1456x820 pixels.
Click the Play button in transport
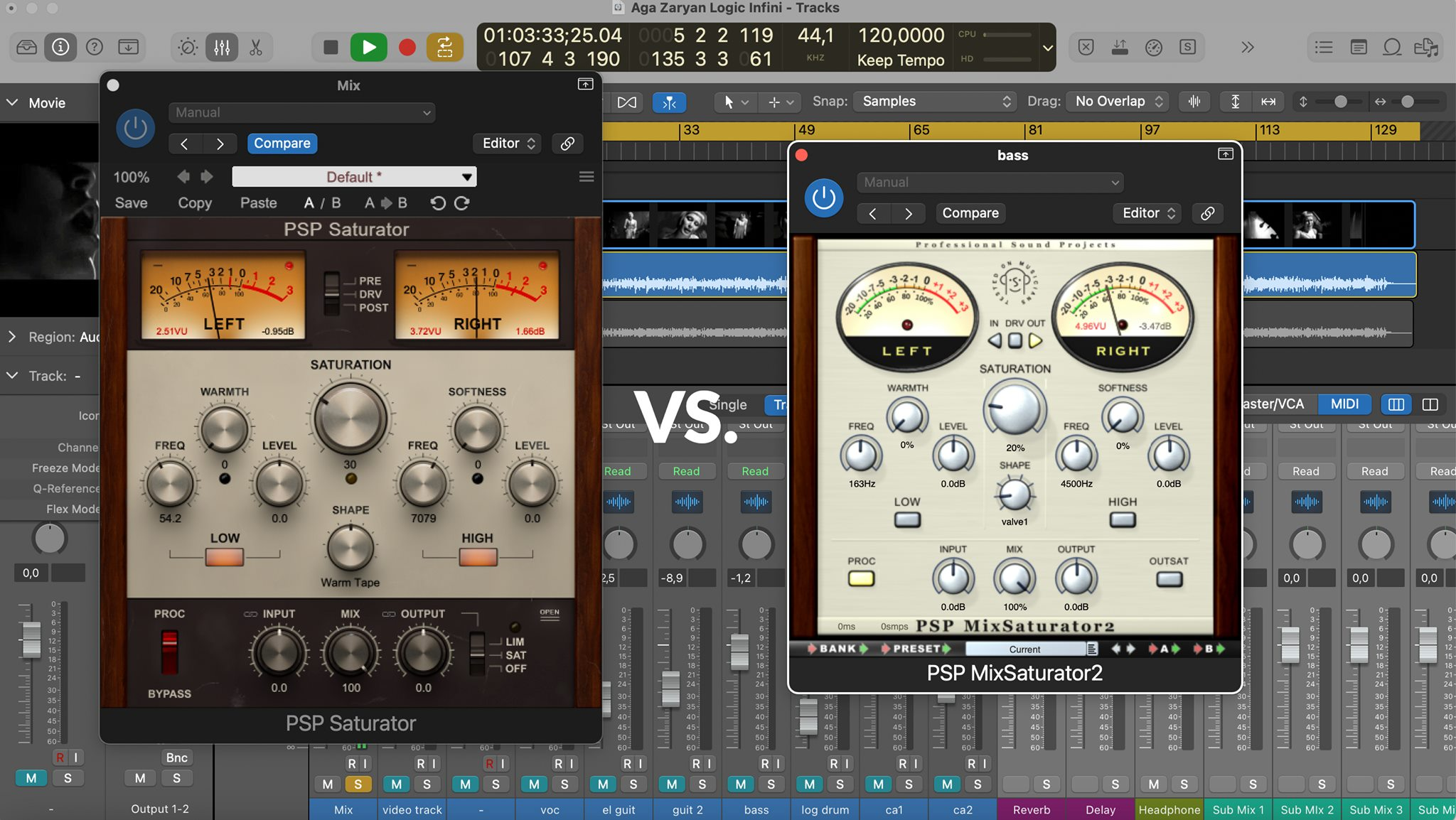[368, 48]
